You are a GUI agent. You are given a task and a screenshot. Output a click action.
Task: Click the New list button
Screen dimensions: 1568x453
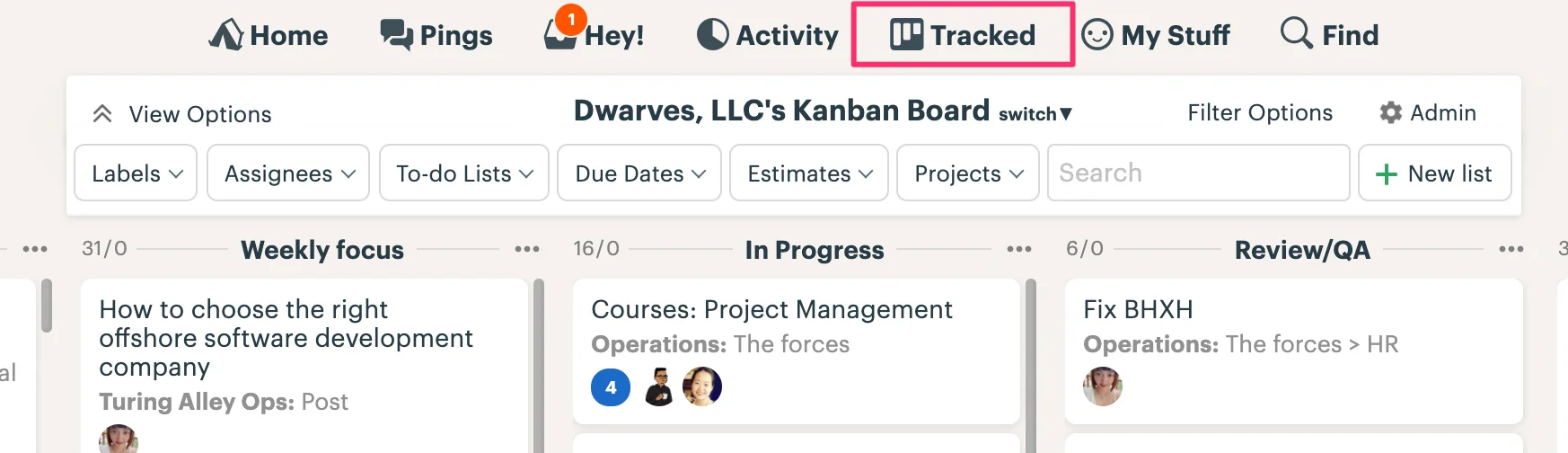[x=1435, y=173]
